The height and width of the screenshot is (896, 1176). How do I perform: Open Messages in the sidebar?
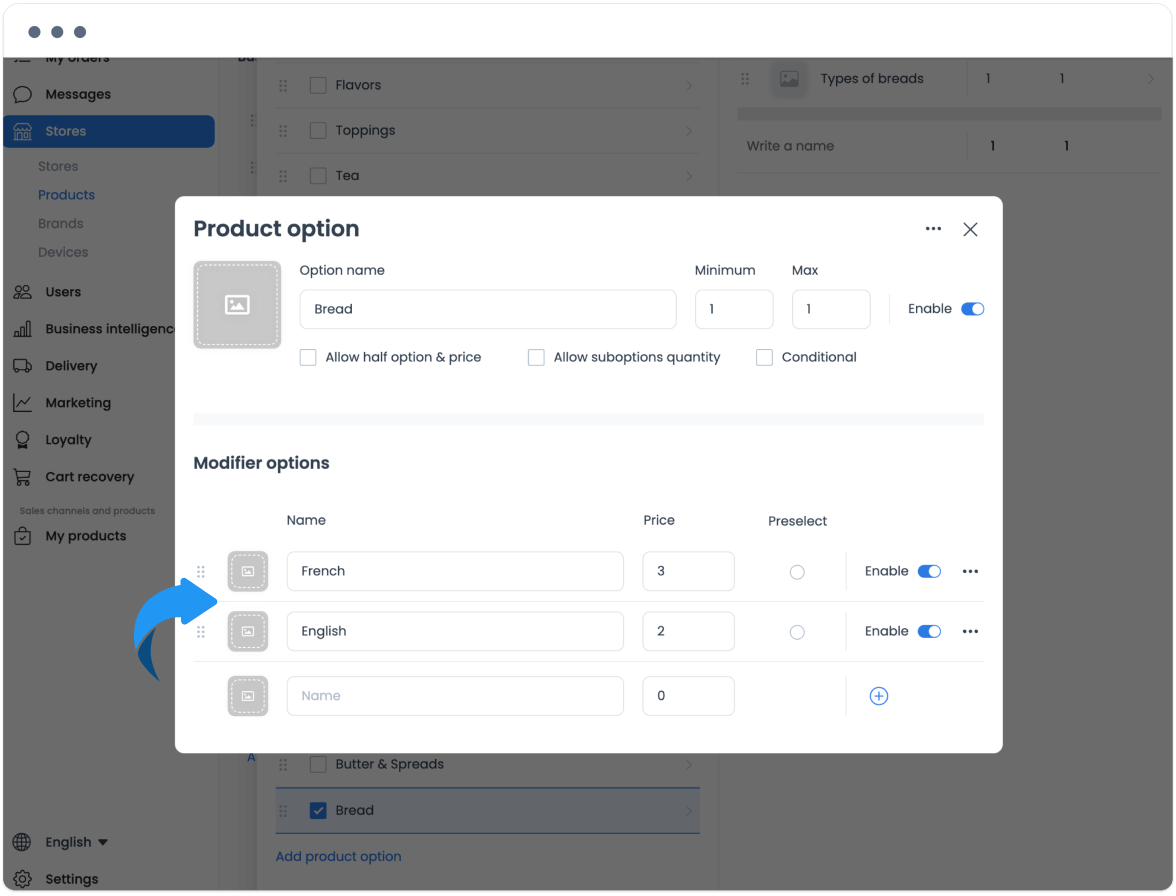tap(77, 94)
